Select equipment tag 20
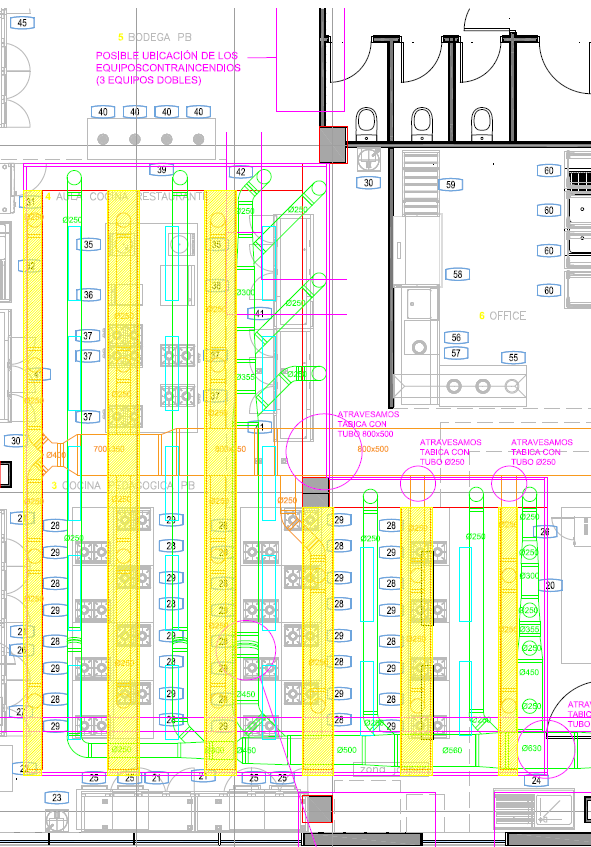 coord(550,586)
